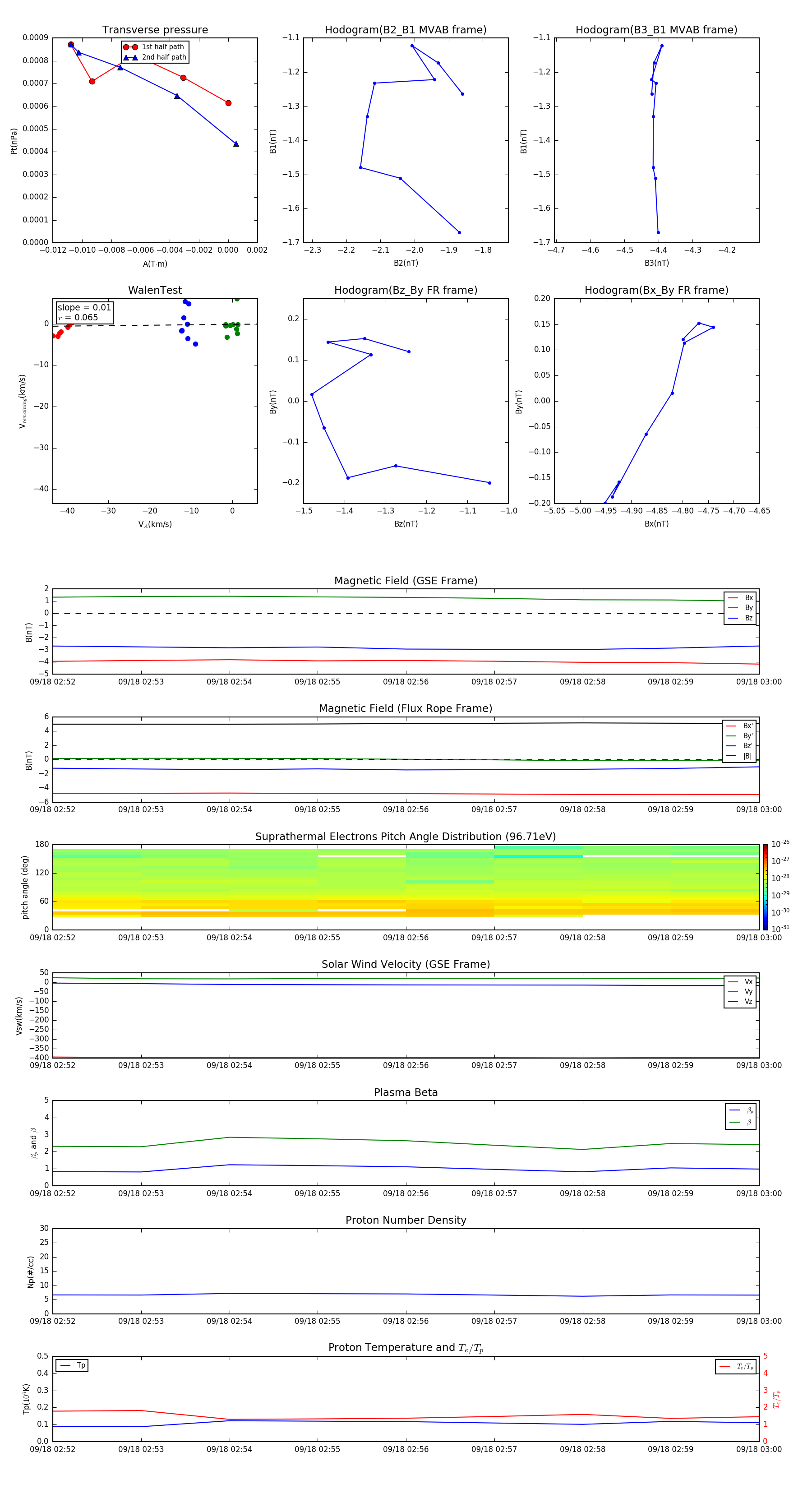Click the "Hodogram(B3_B1 MVAB frame)" title
The image size is (812, 1489).
[656, 30]
